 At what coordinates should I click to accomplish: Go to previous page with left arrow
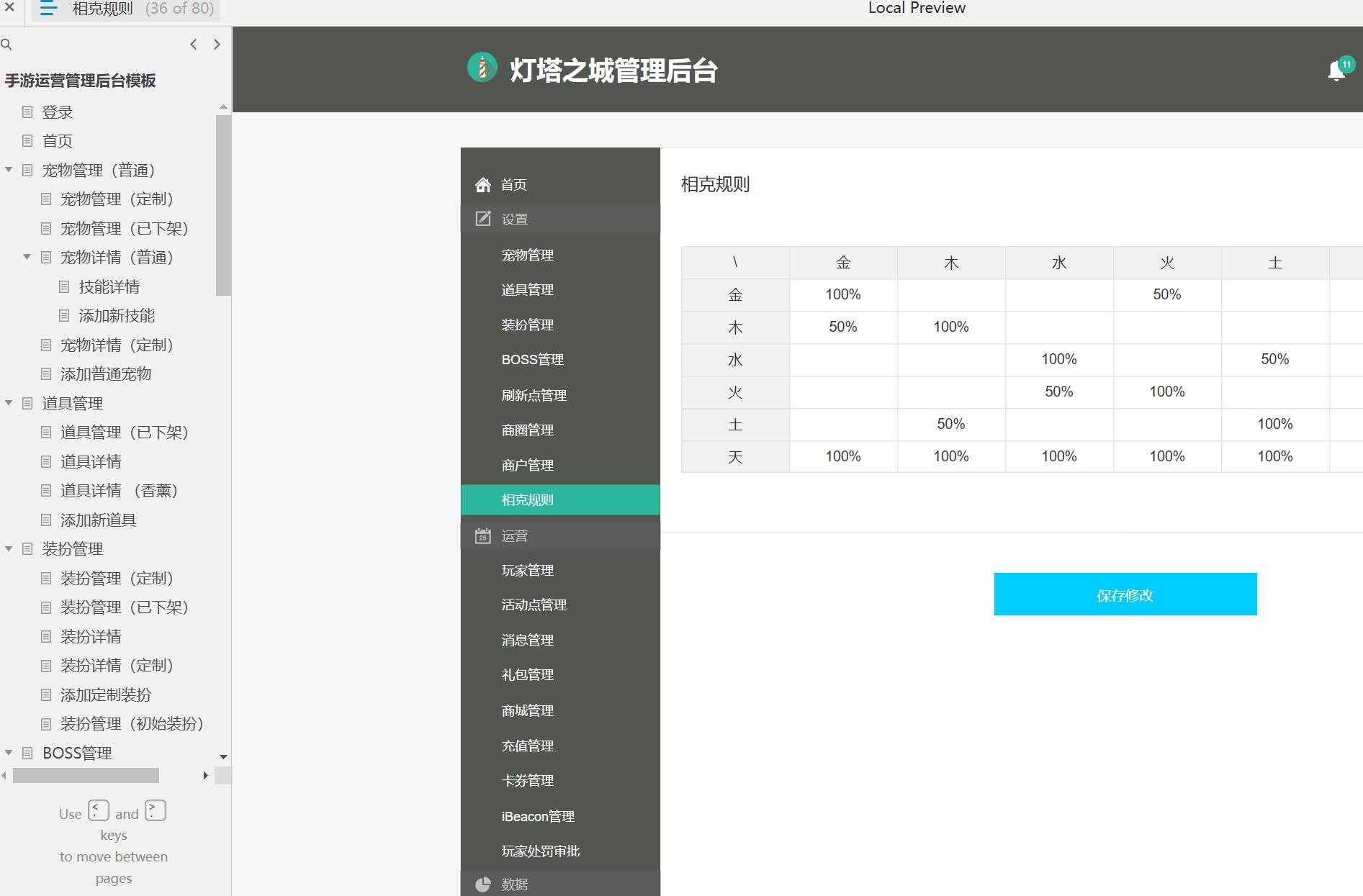[193, 44]
